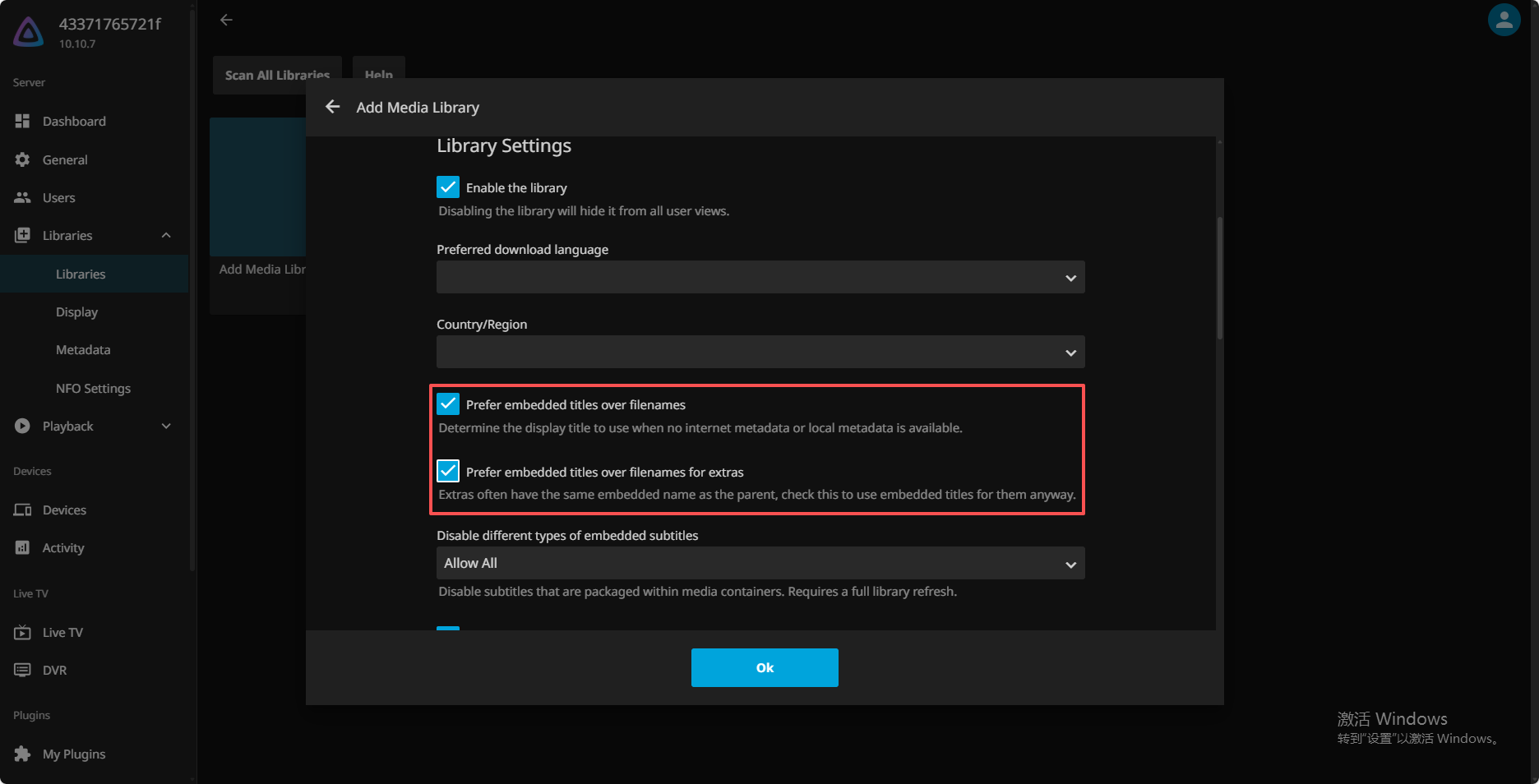This screenshot has width=1539, height=784.
Task: Click the Playback play-circle icon
Action: [22, 426]
